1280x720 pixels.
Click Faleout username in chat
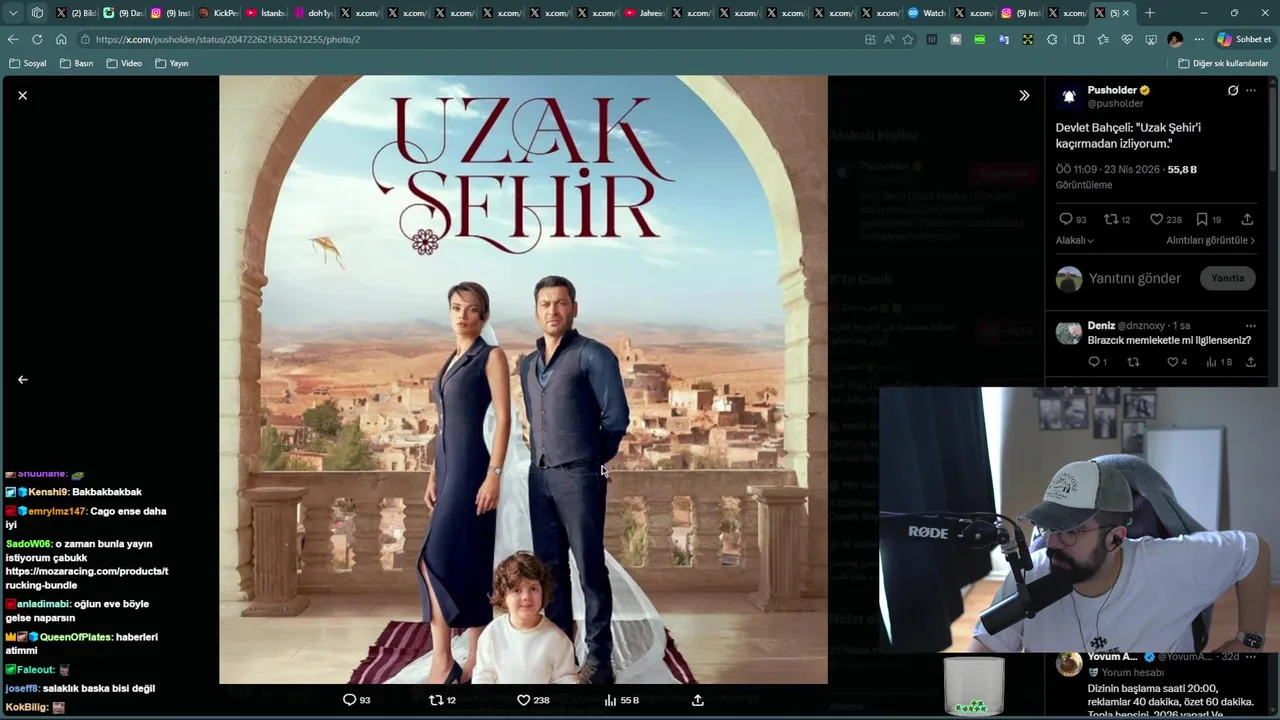pos(37,670)
